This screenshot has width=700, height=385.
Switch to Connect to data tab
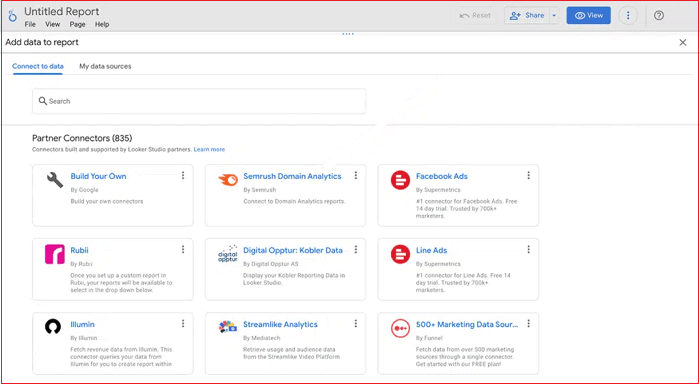pos(38,66)
